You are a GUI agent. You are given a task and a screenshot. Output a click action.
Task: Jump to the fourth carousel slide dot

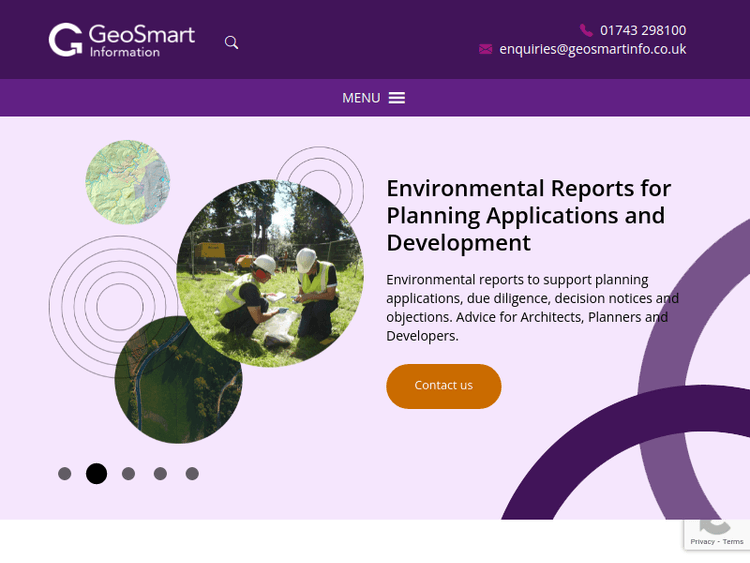[x=160, y=474]
